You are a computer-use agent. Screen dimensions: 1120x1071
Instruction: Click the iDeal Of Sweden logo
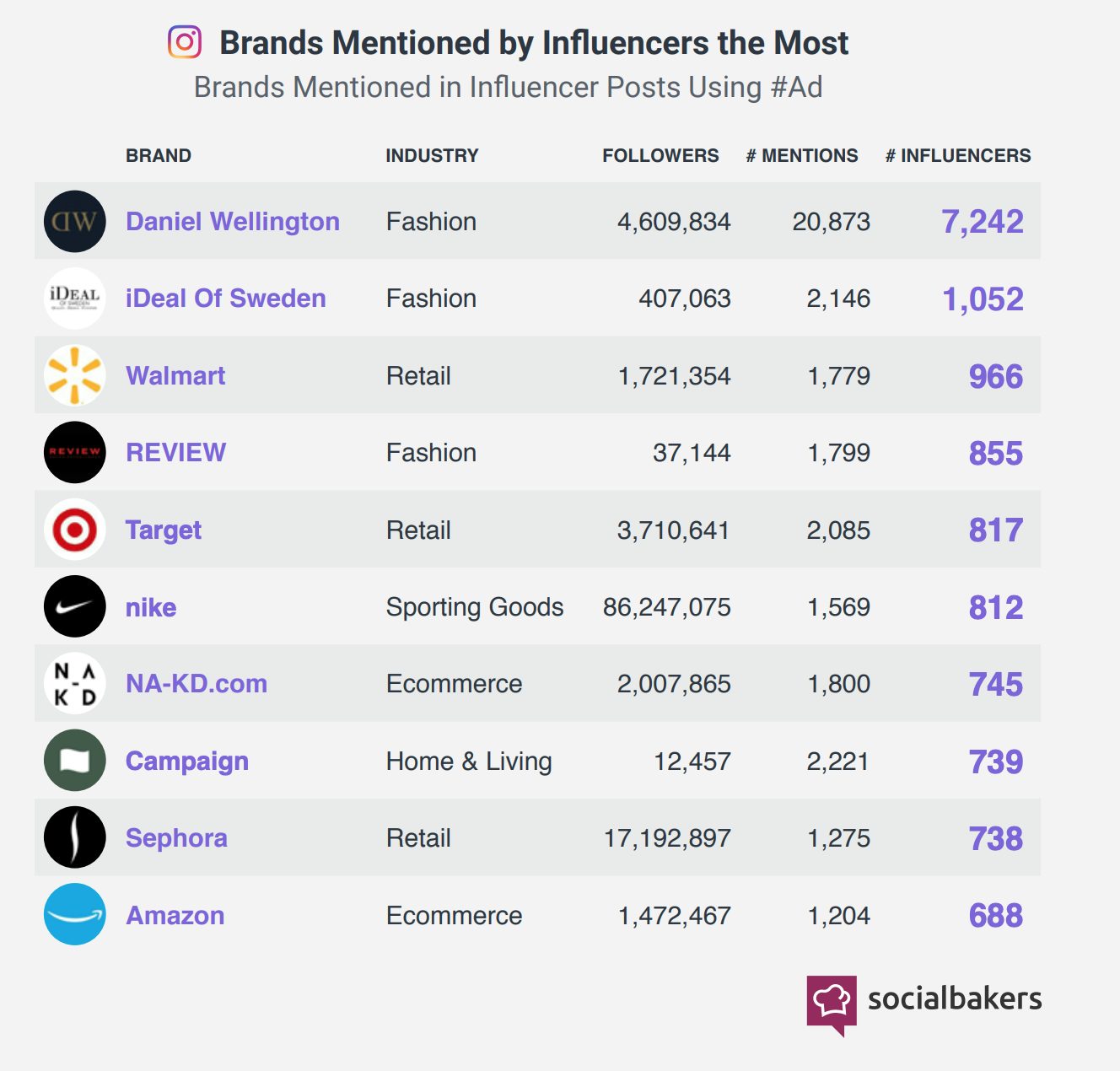click(x=75, y=299)
